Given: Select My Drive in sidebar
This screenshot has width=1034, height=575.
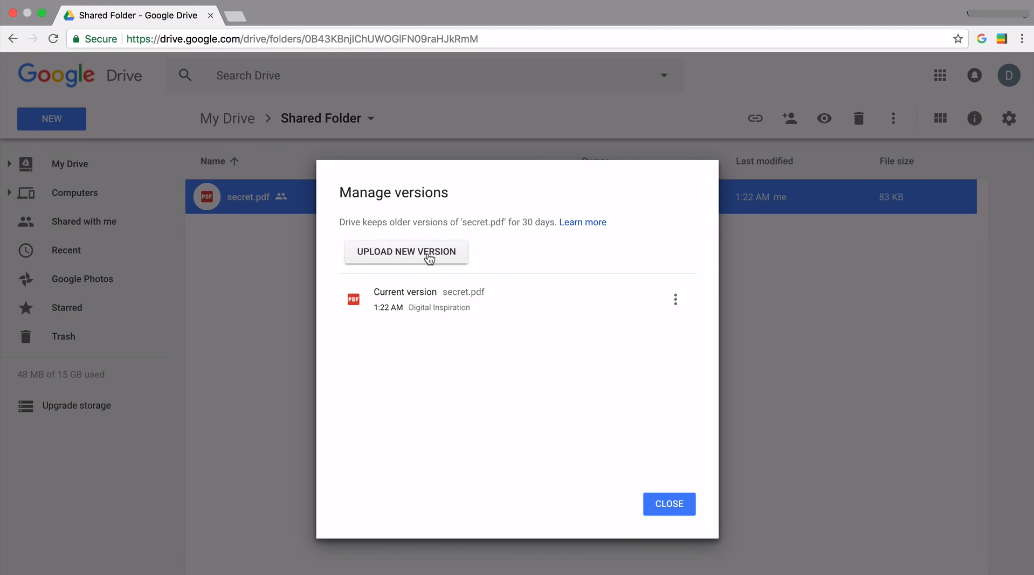Looking at the screenshot, I should point(69,164).
